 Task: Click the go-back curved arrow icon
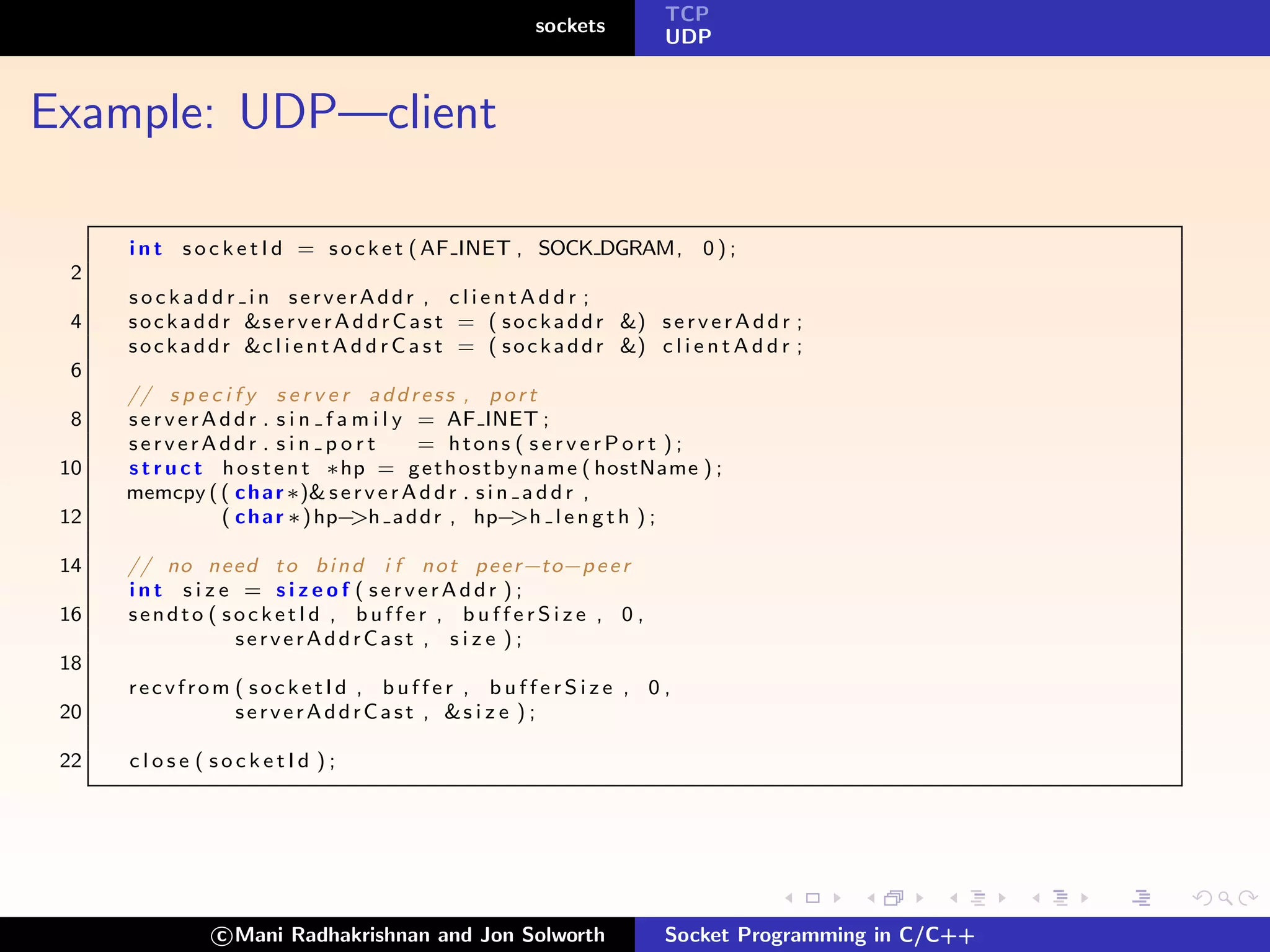(1202, 897)
